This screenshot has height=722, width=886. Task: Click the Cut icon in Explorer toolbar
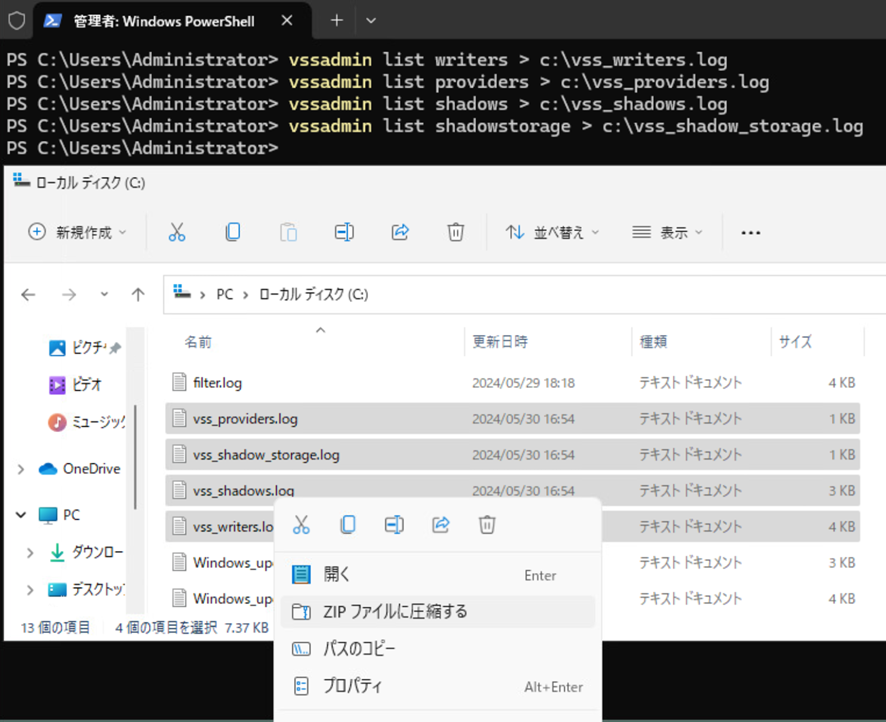177,232
